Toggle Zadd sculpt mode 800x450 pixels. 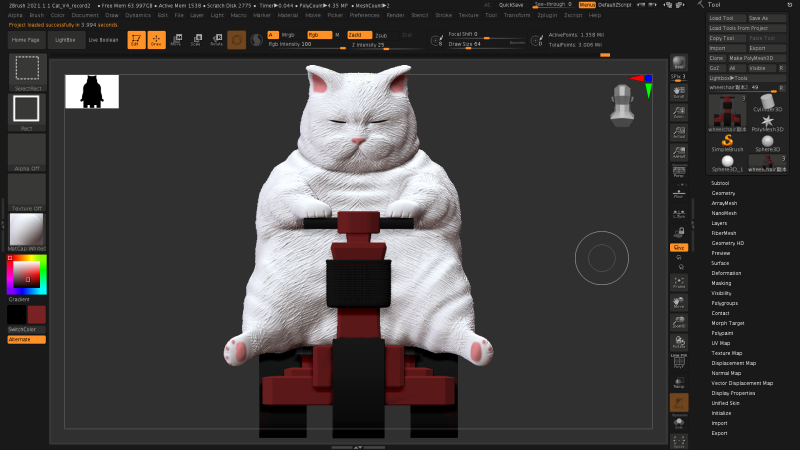[x=359, y=35]
